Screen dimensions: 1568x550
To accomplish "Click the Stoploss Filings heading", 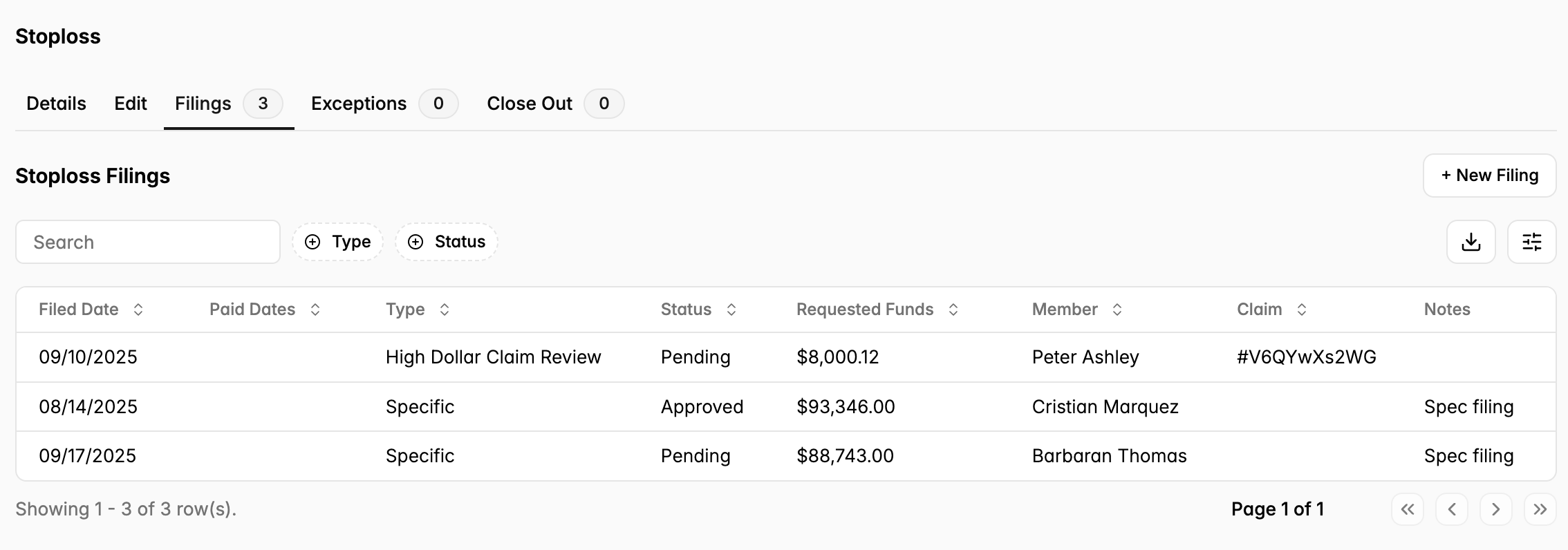I will [93, 176].
